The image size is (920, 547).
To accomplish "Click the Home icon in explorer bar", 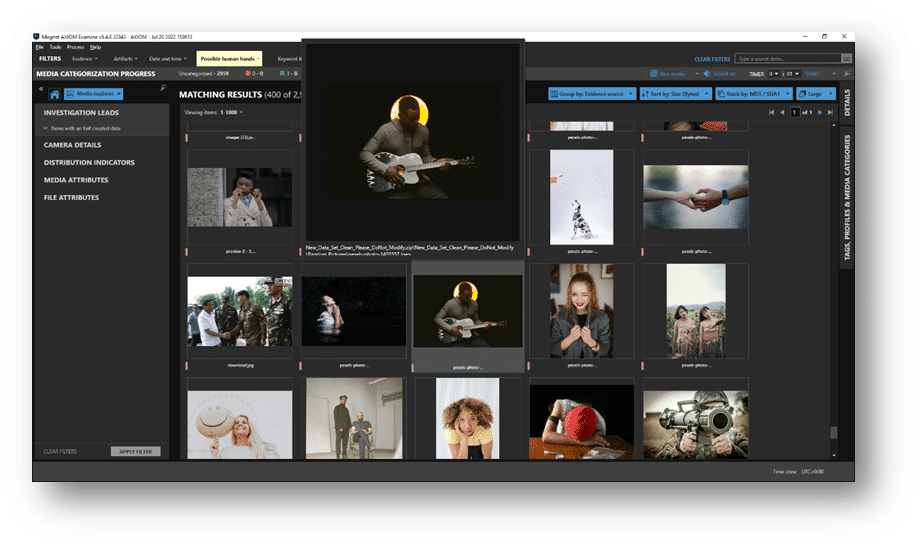I will coord(55,94).
